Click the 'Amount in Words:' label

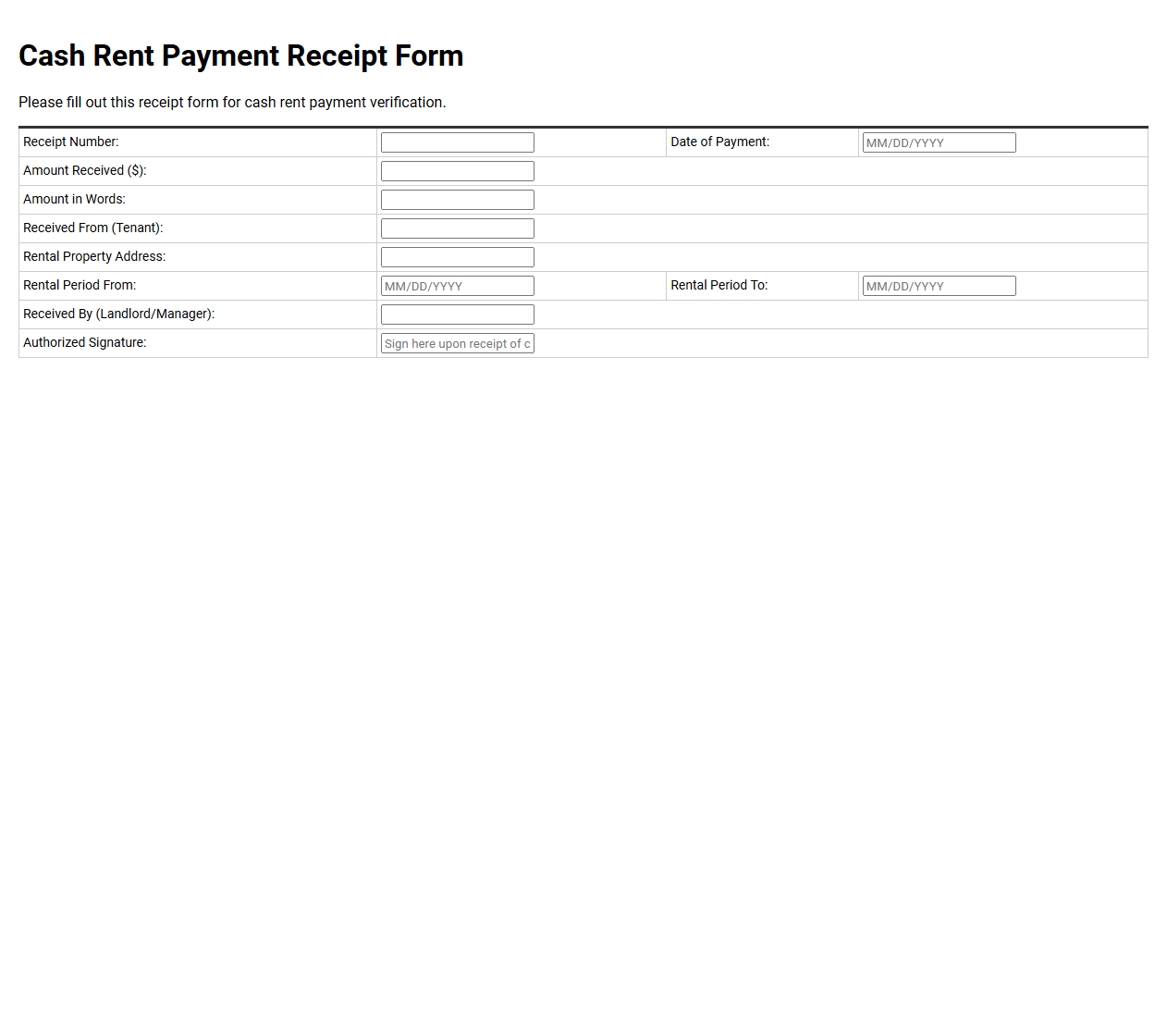pyautogui.click(x=74, y=199)
